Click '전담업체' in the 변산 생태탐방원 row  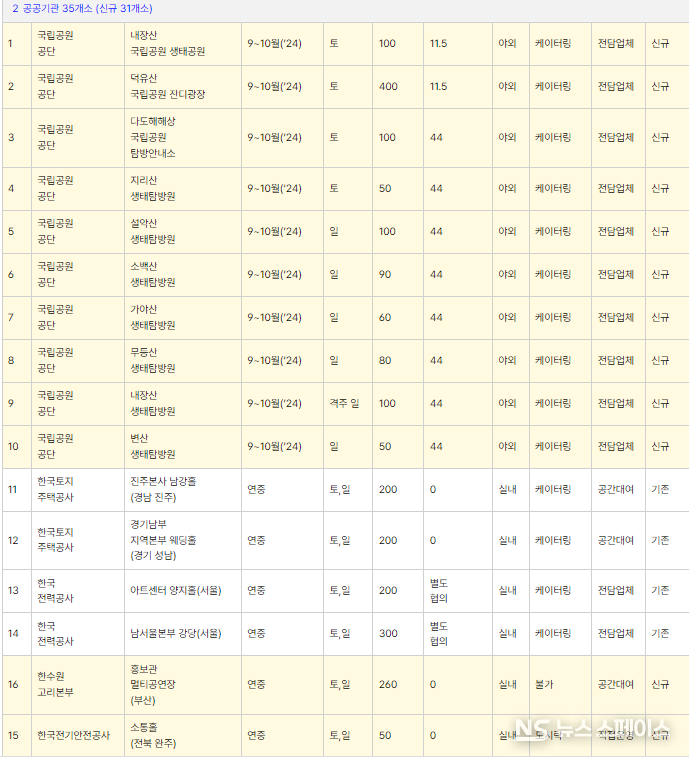(x=616, y=447)
